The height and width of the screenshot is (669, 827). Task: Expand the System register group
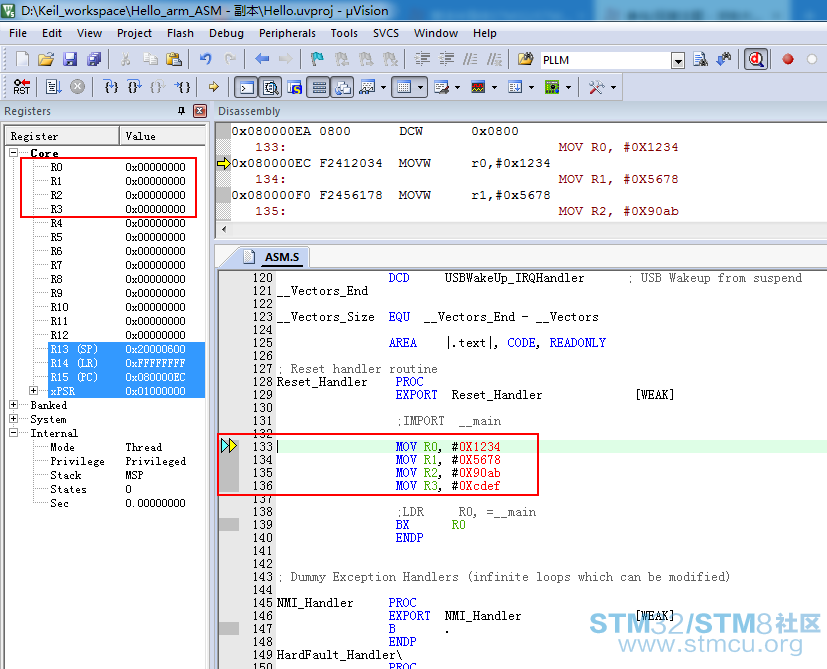14,418
